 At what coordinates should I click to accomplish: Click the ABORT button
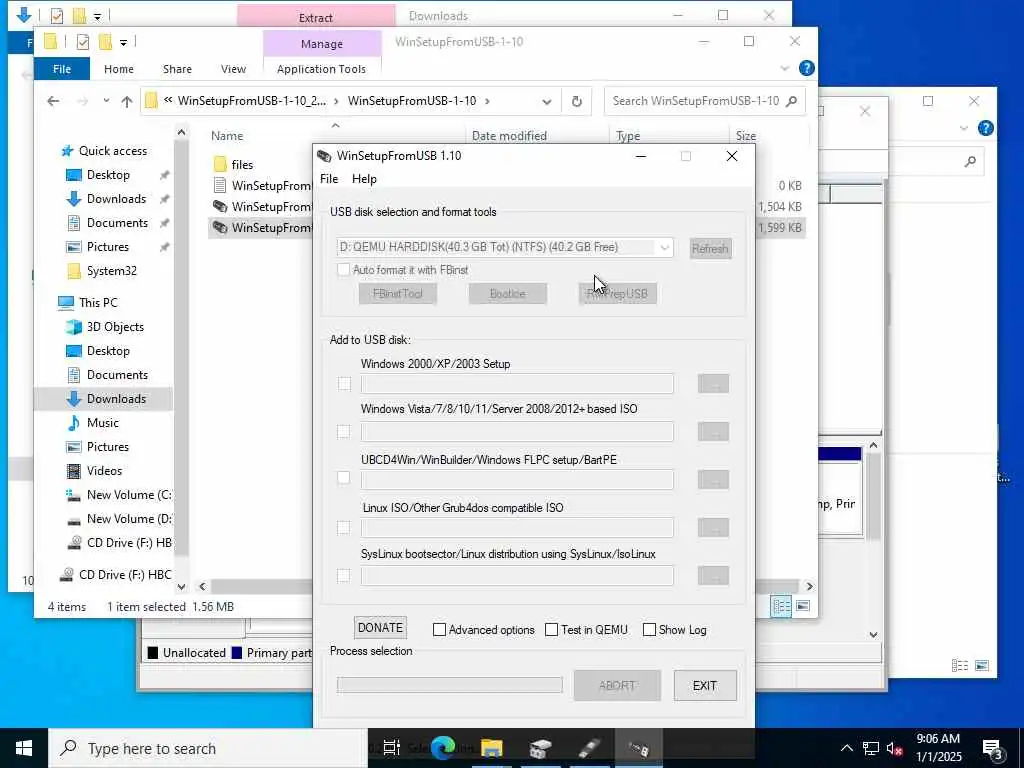[617, 686]
